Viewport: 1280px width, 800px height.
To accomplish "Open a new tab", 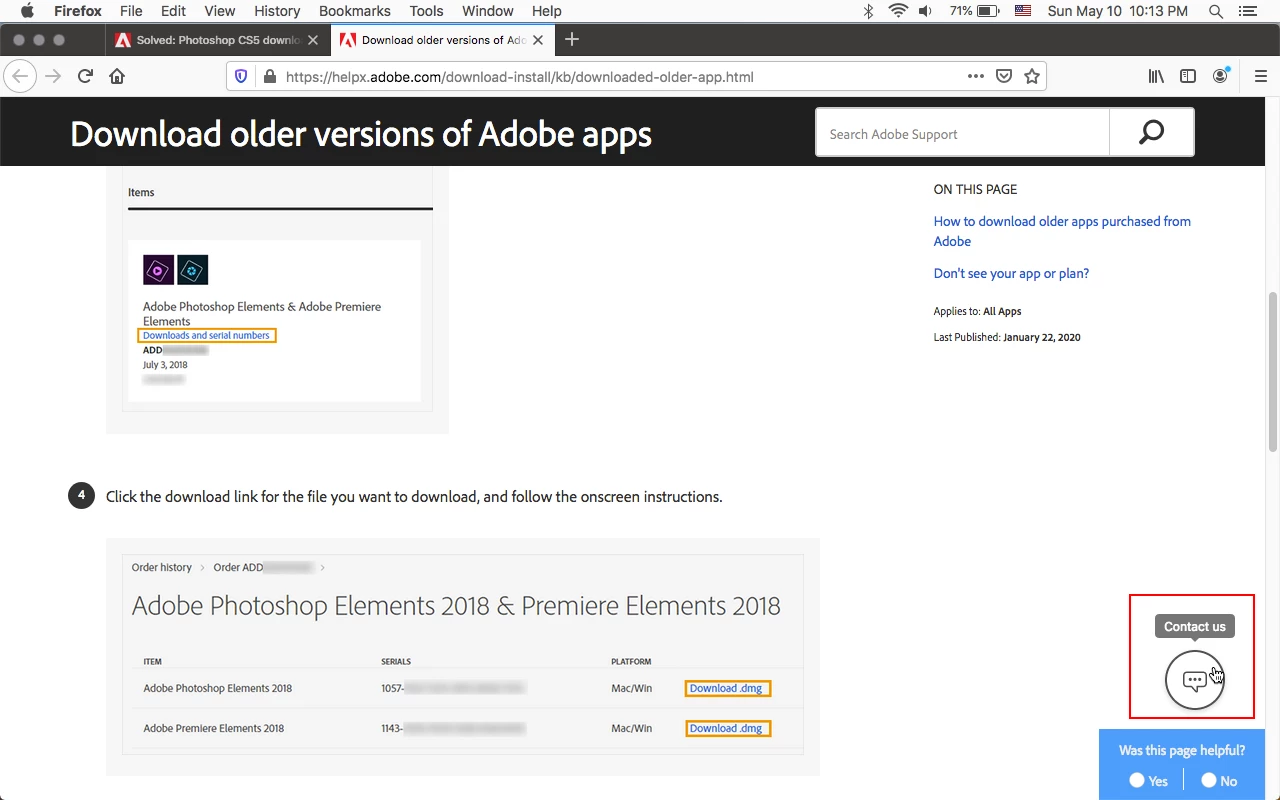I will pyautogui.click(x=572, y=40).
